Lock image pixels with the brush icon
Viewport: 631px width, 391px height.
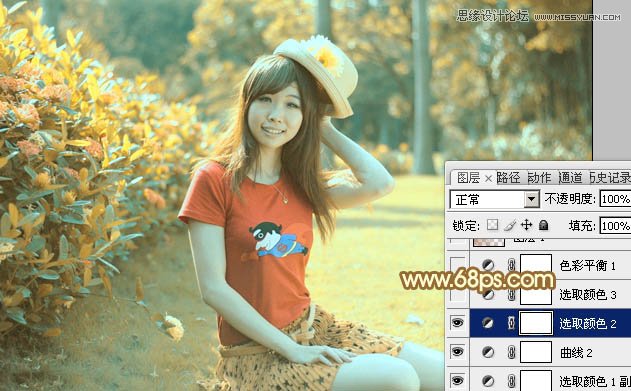click(x=510, y=225)
